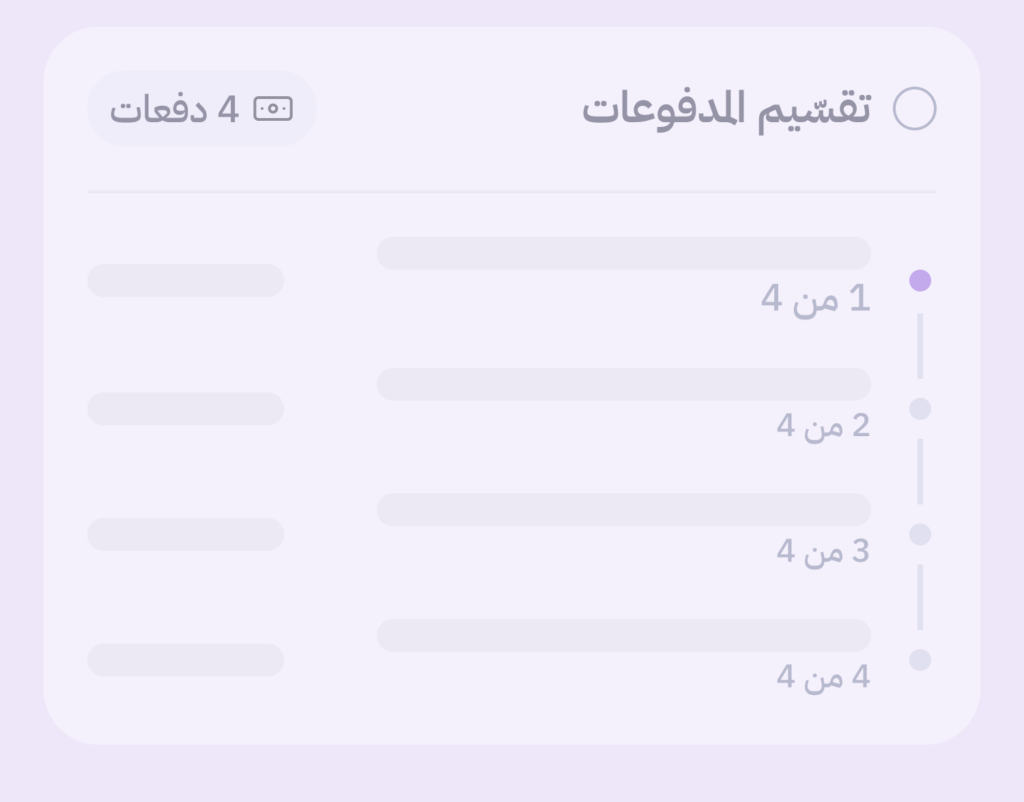Click the short amount placeholder for installment 3
This screenshot has width=1024, height=802.
[186, 534]
